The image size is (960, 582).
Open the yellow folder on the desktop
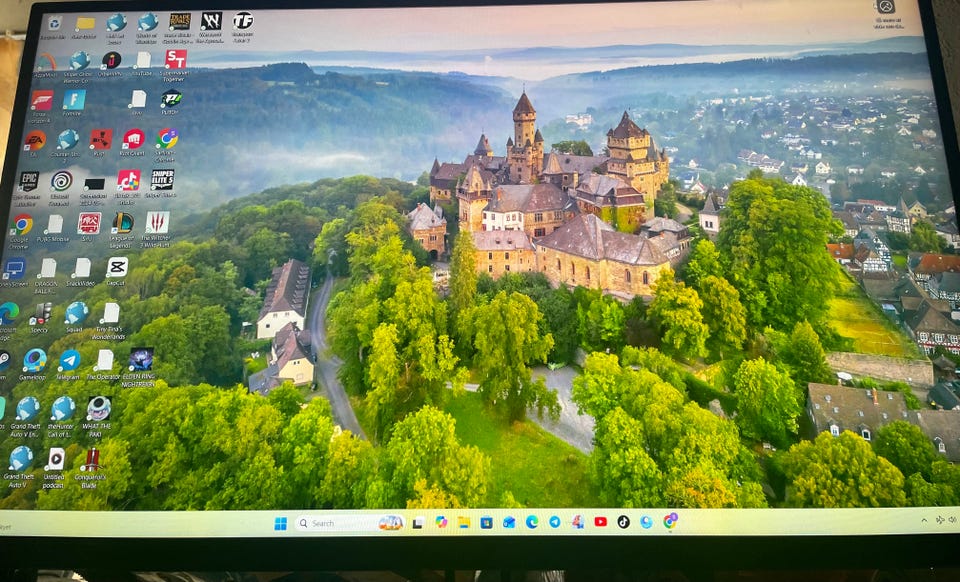click(85, 23)
